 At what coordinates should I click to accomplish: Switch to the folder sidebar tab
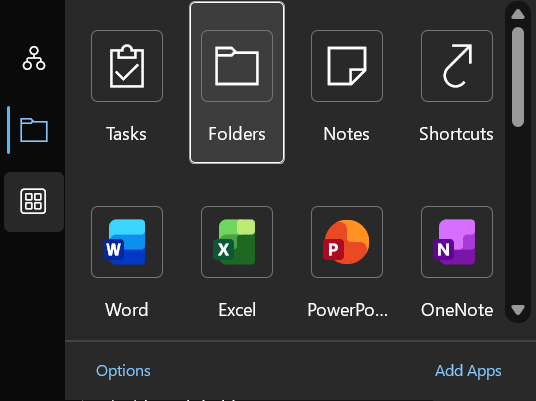tap(34, 130)
